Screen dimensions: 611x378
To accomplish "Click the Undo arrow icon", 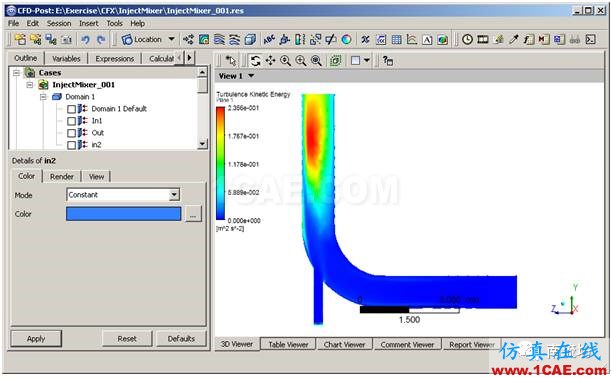I will coord(85,39).
